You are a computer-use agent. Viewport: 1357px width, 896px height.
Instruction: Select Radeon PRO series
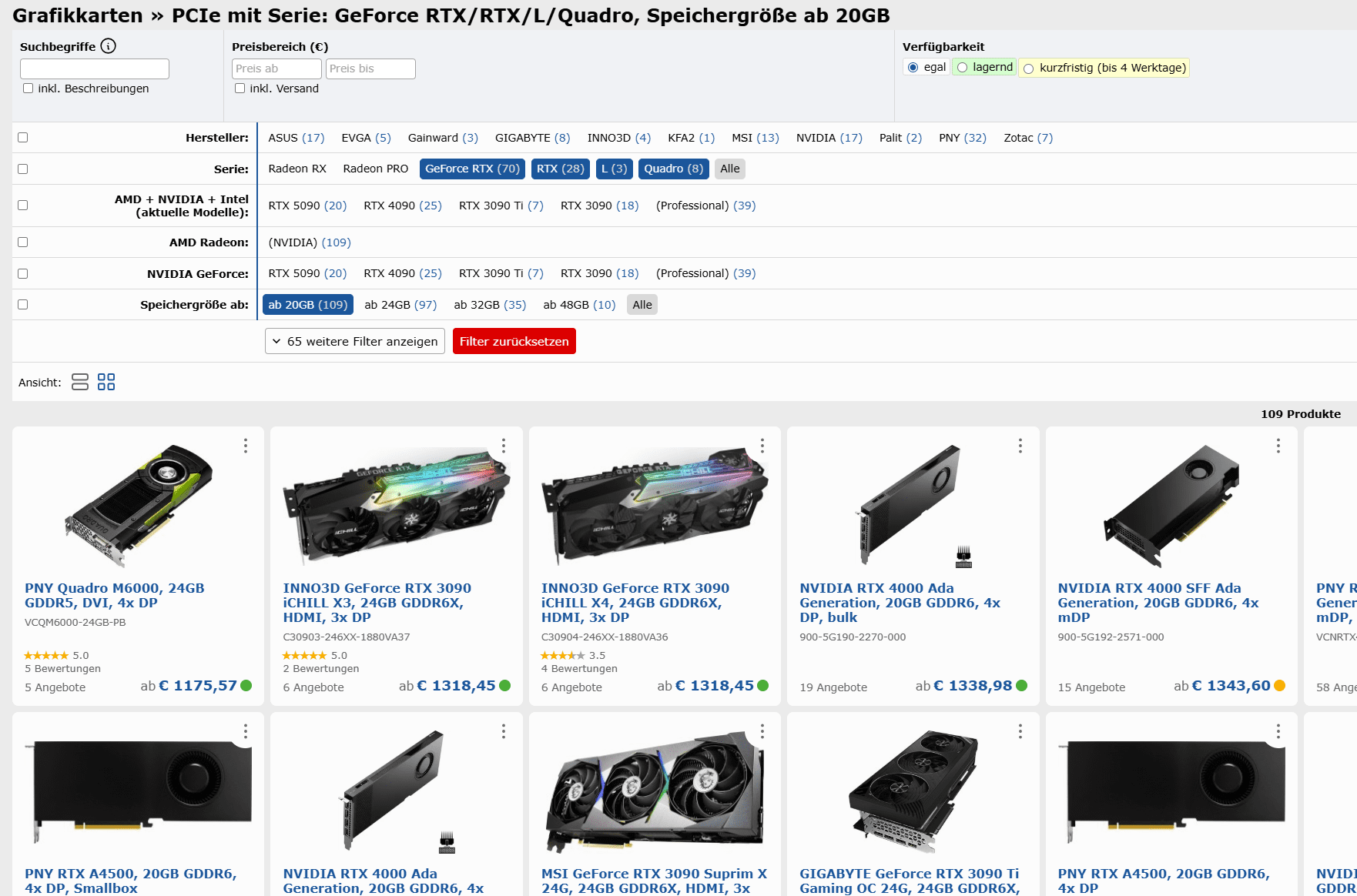click(x=376, y=169)
